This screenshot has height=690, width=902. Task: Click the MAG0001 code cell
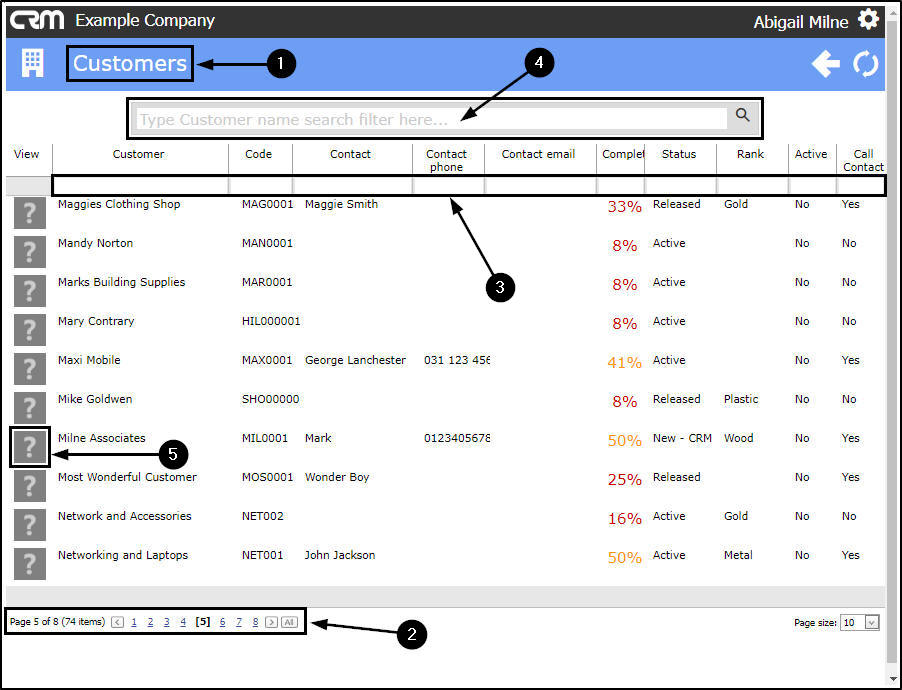[x=267, y=204]
